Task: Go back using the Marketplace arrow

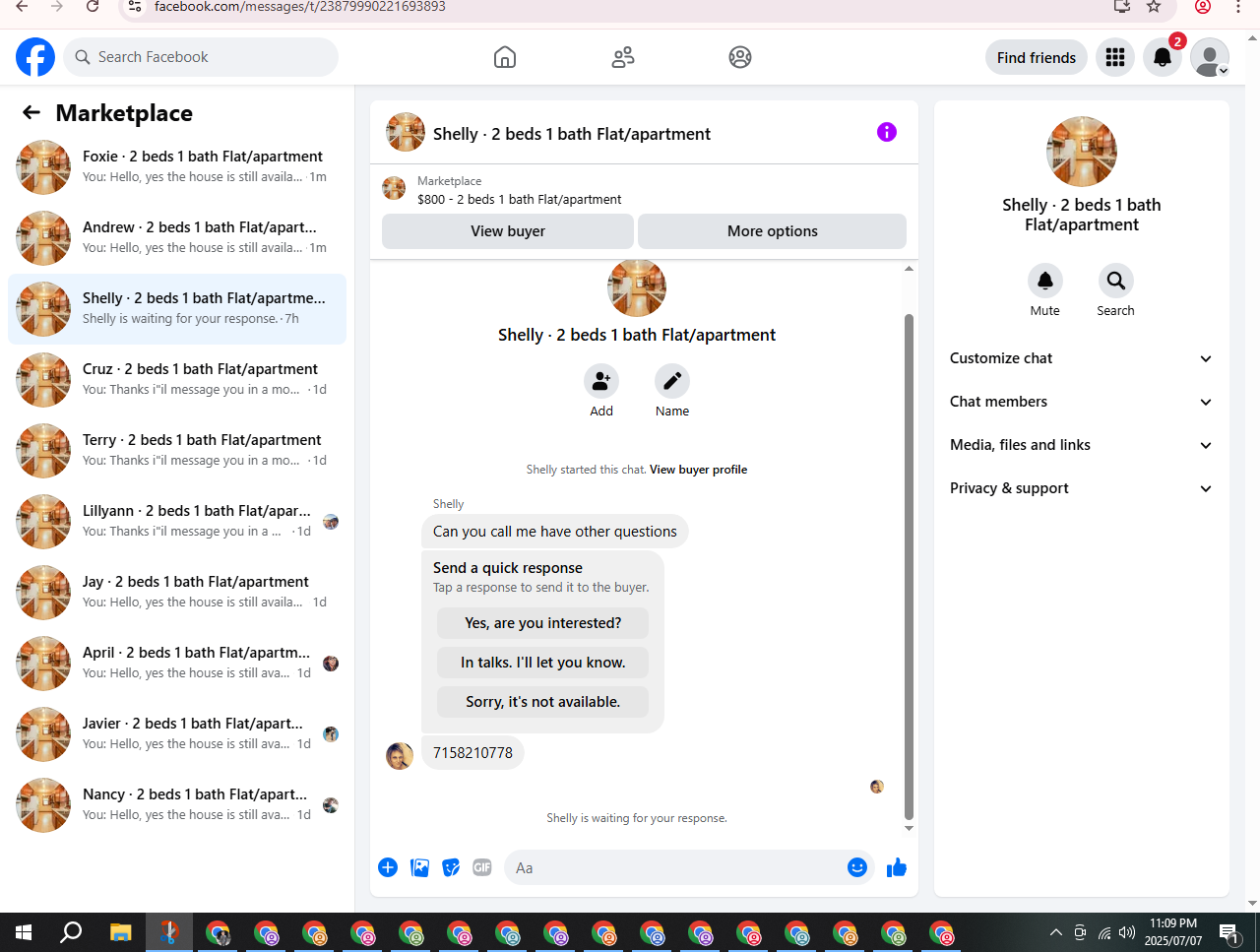Action: click(31, 112)
